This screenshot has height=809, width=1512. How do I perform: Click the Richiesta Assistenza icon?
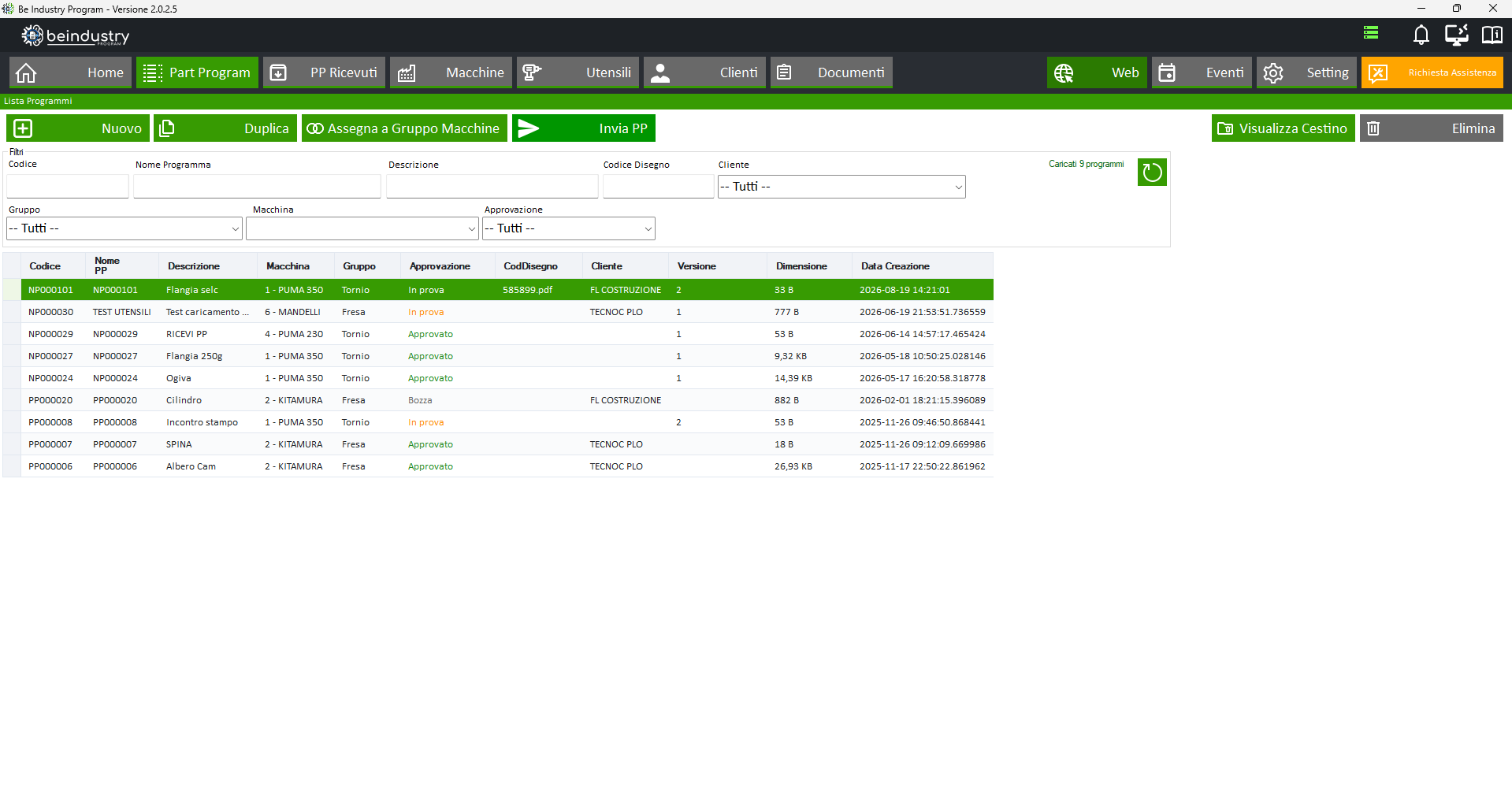[x=1378, y=73]
